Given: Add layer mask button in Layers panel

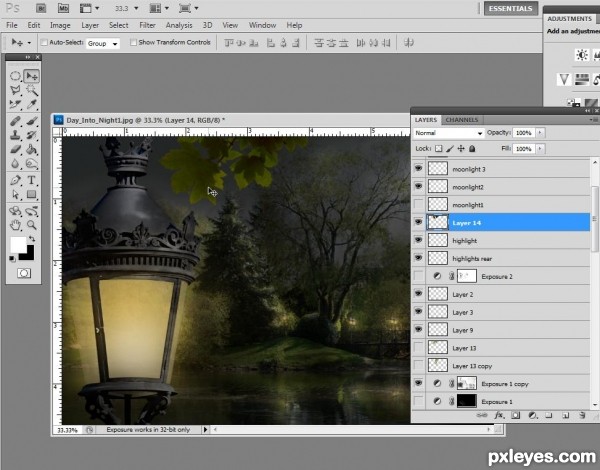Looking at the screenshot, I should [515, 415].
